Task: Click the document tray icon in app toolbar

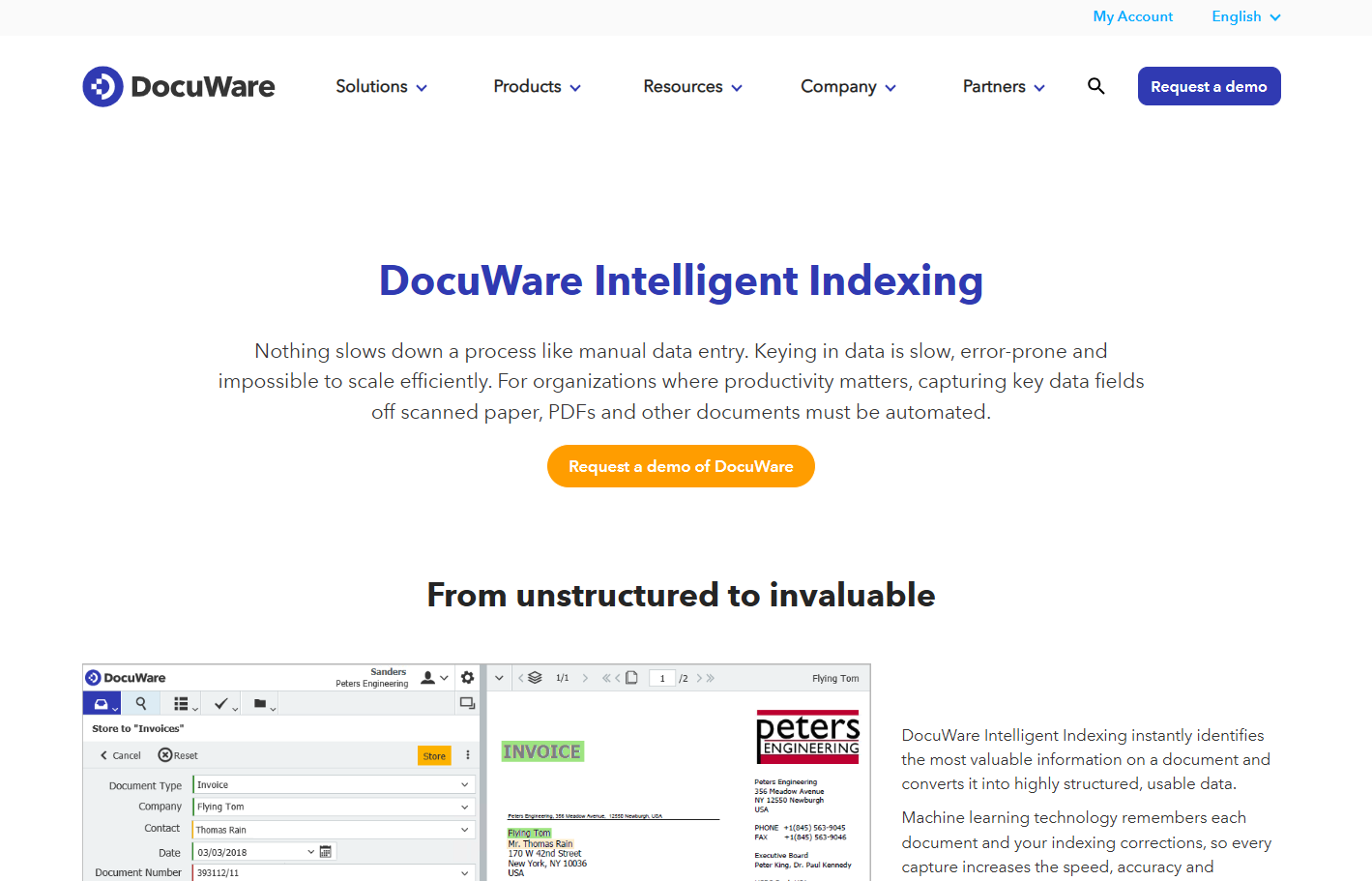Action: pyautogui.click(x=101, y=704)
